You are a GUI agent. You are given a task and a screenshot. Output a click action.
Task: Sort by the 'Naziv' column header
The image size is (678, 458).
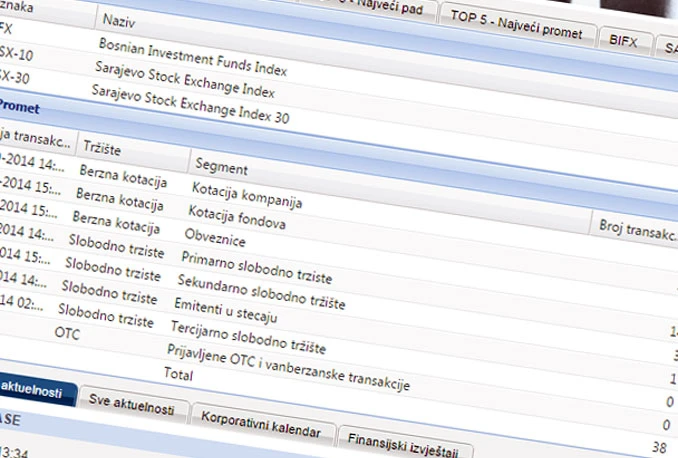click(119, 20)
